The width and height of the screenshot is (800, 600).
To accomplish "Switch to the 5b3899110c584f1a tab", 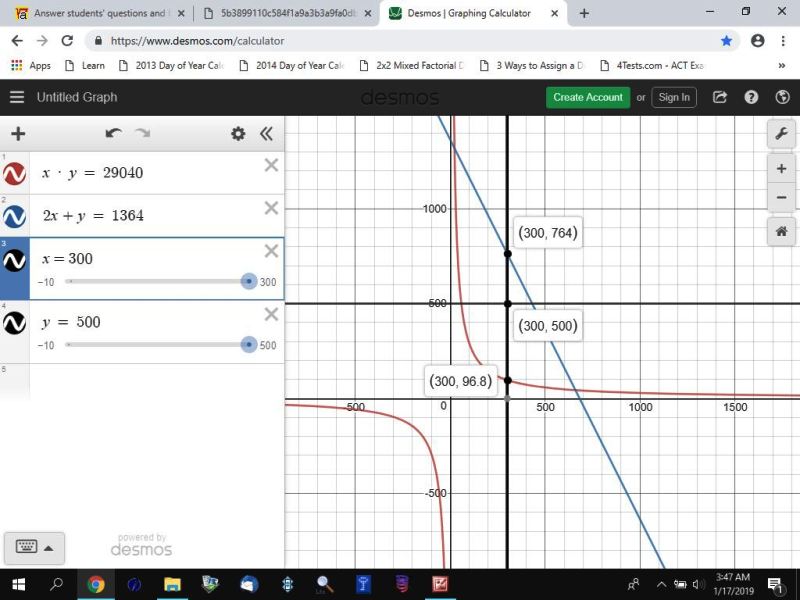I will click(286, 13).
